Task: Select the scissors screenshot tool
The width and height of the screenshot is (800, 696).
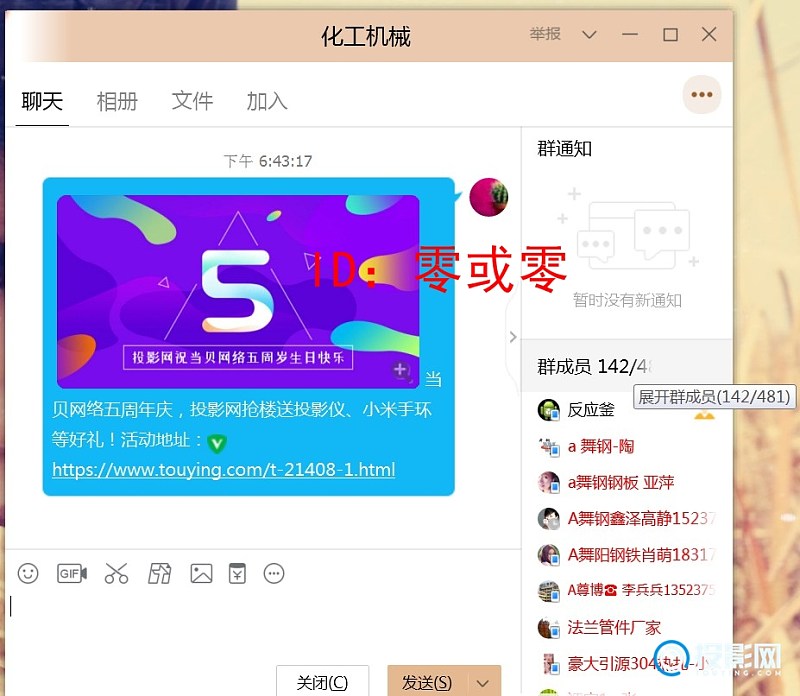Action: 116,574
